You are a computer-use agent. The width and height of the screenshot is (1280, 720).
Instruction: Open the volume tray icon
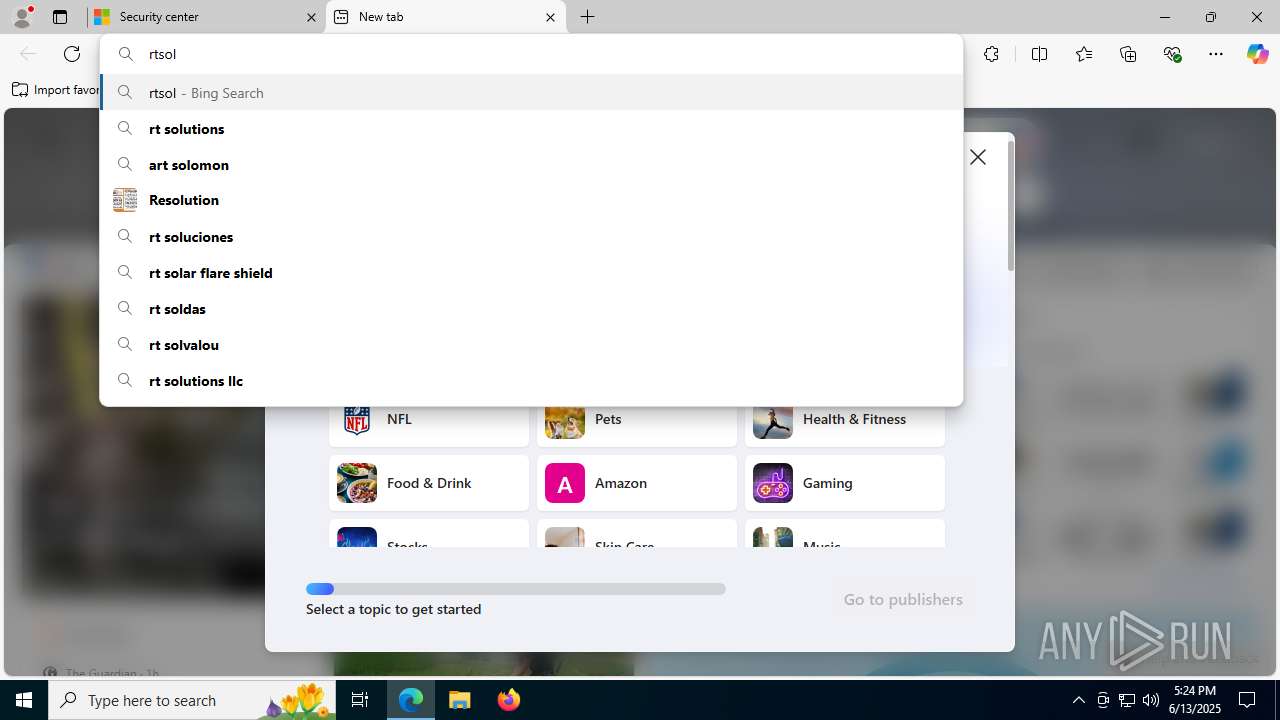point(1151,700)
